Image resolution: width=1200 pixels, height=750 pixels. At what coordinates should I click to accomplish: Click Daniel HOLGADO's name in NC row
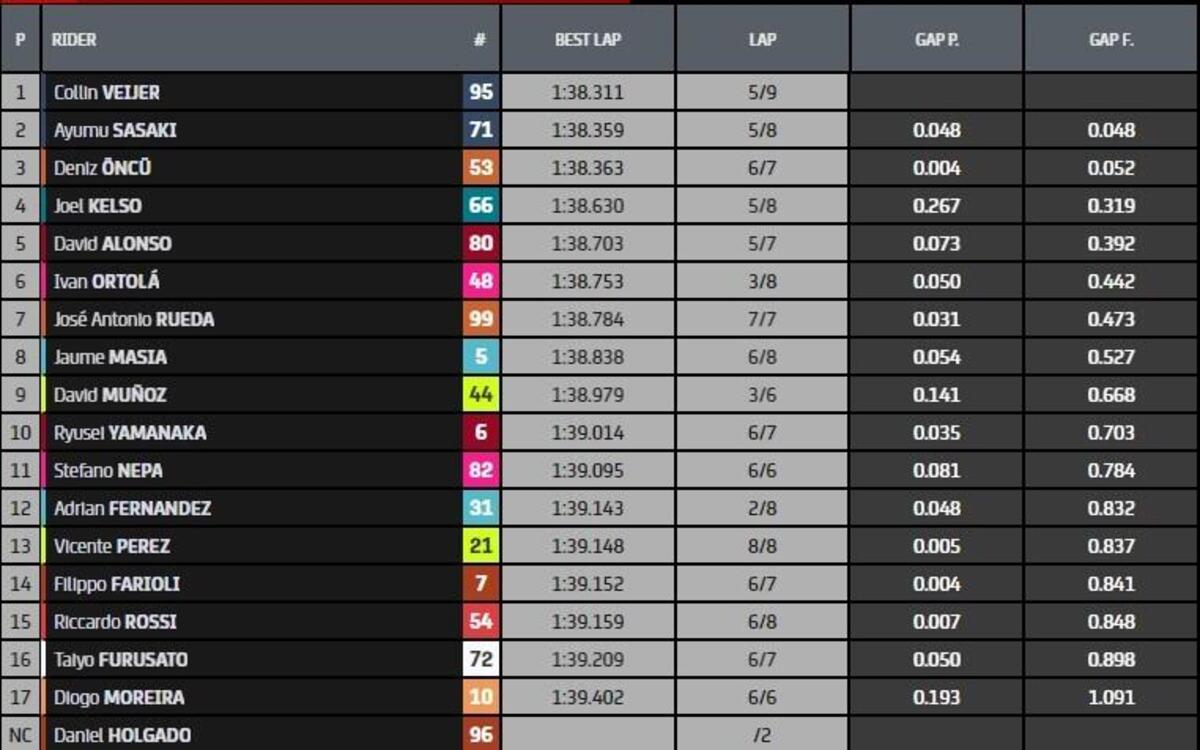pos(122,735)
